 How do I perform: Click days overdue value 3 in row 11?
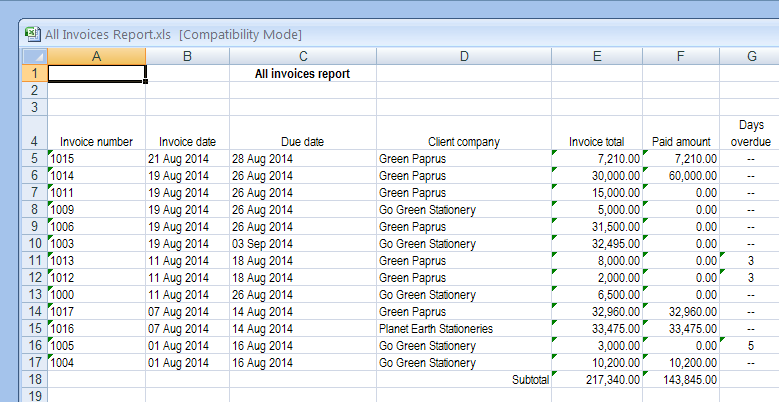pos(749,260)
